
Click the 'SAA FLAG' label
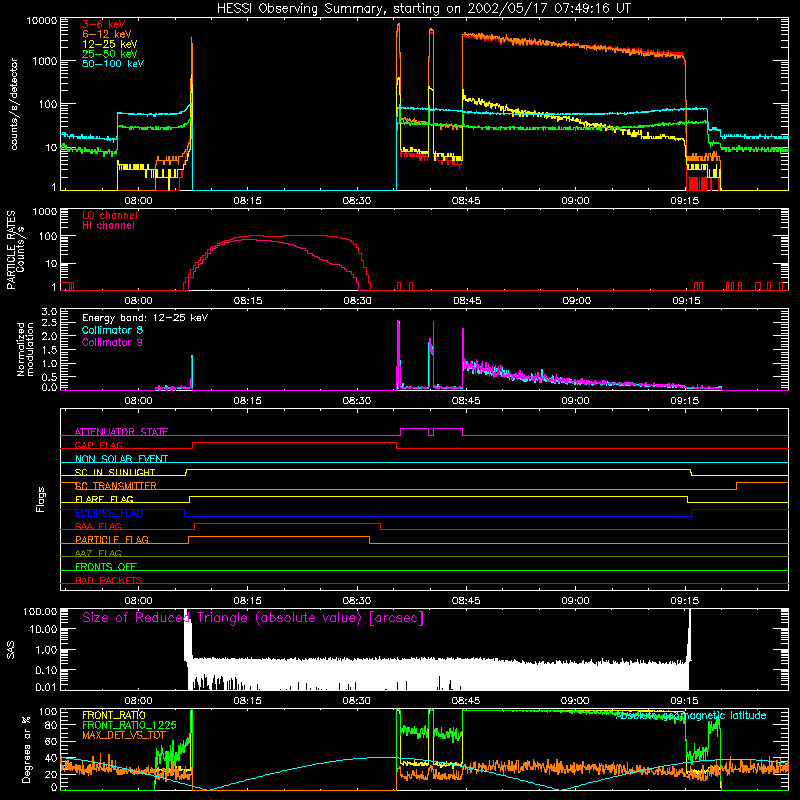(x=98, y=526)
